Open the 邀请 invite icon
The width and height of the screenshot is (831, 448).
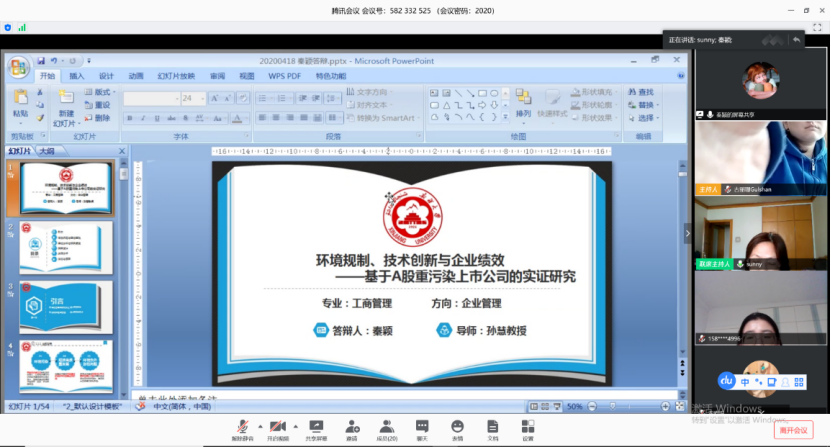352,430
